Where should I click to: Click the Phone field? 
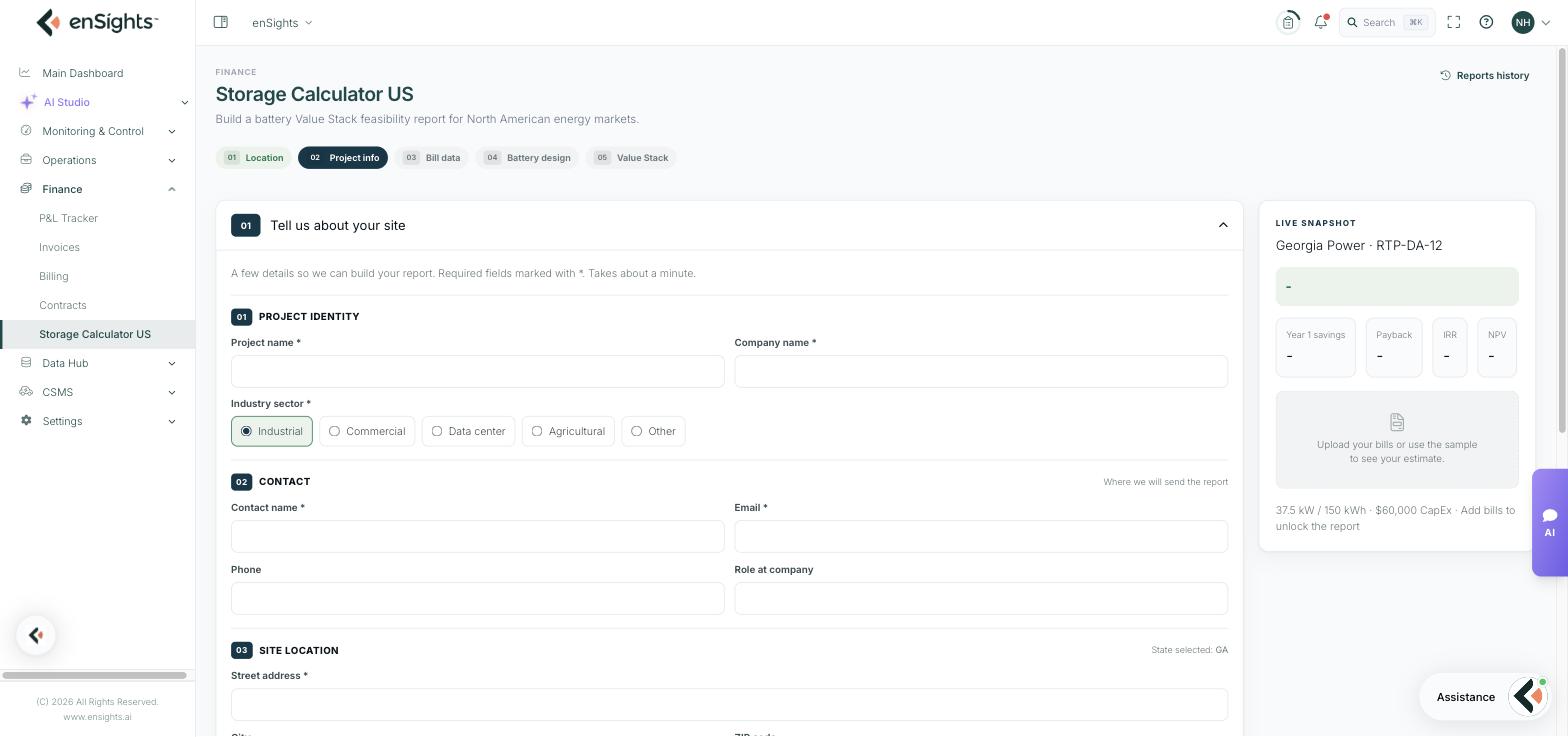tap(478, 599)
